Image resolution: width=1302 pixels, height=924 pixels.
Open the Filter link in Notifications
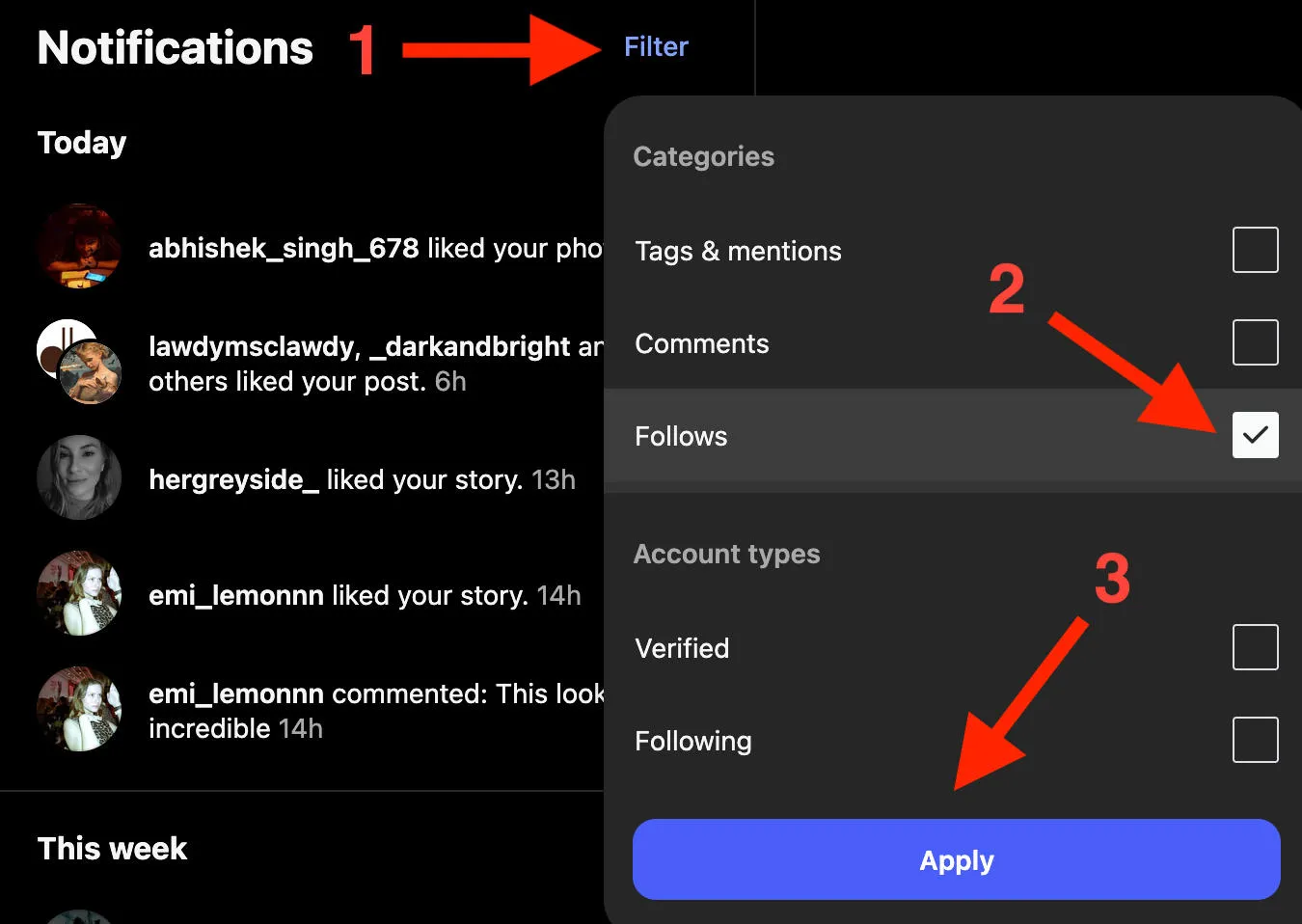tap(656, 46)
